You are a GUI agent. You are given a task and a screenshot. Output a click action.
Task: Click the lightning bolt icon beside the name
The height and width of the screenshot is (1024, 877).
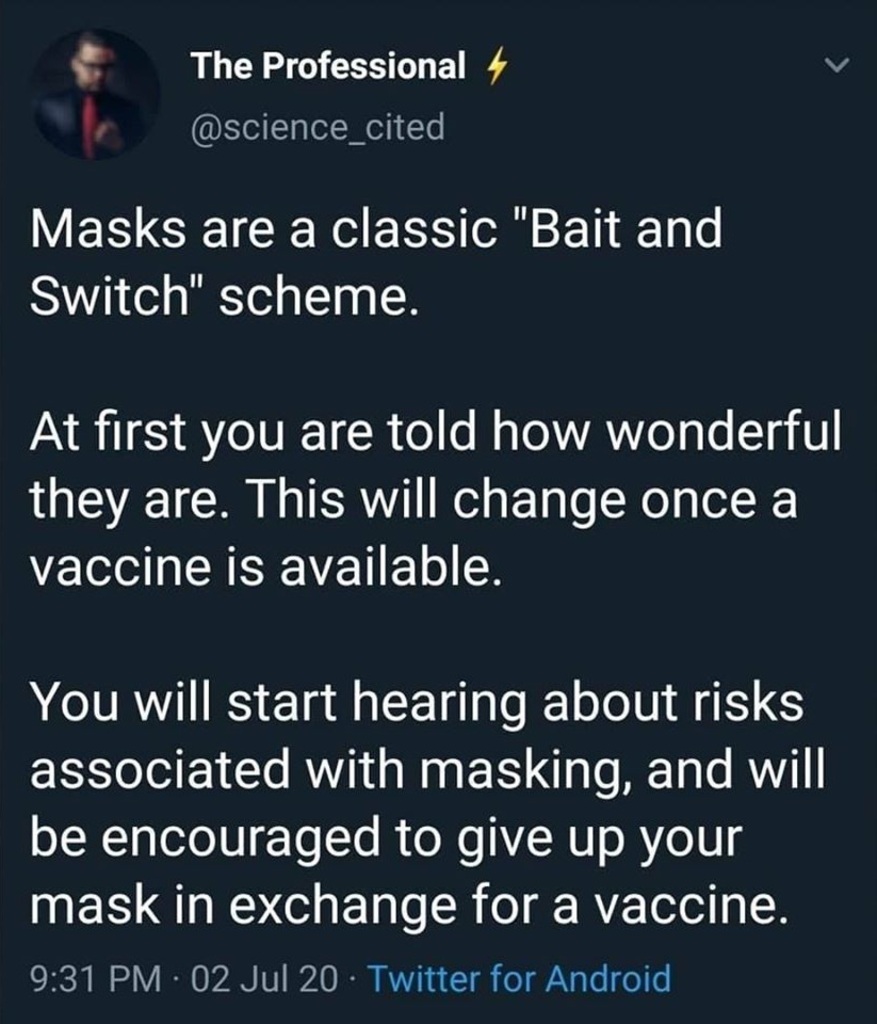click(490, 67)
